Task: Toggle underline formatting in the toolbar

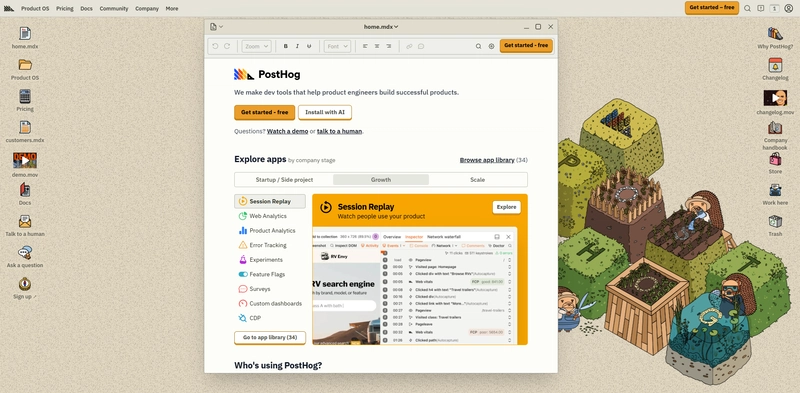Action: point(309,46)
